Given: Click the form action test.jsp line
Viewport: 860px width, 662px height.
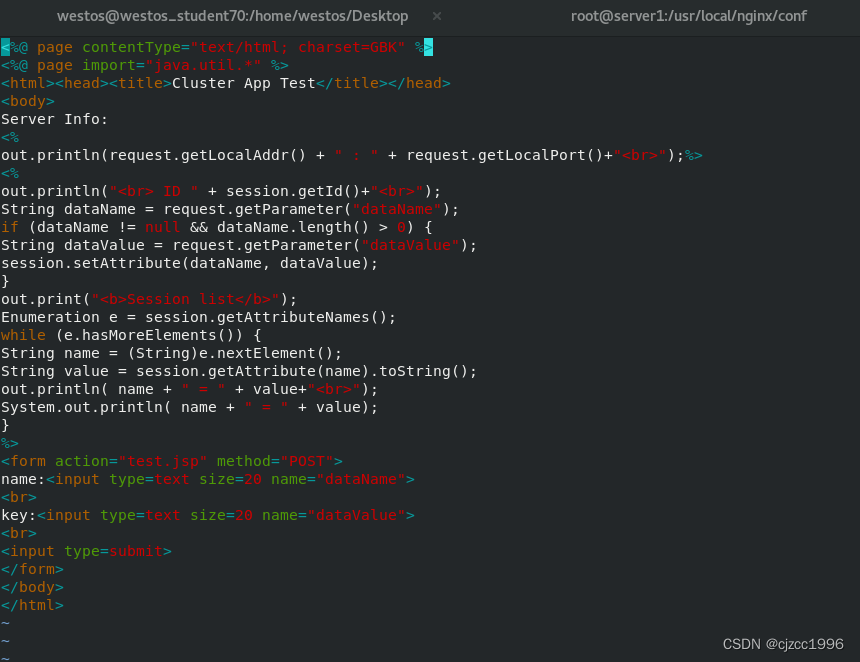Looking at the screenshot, I should tap(170, 460).
